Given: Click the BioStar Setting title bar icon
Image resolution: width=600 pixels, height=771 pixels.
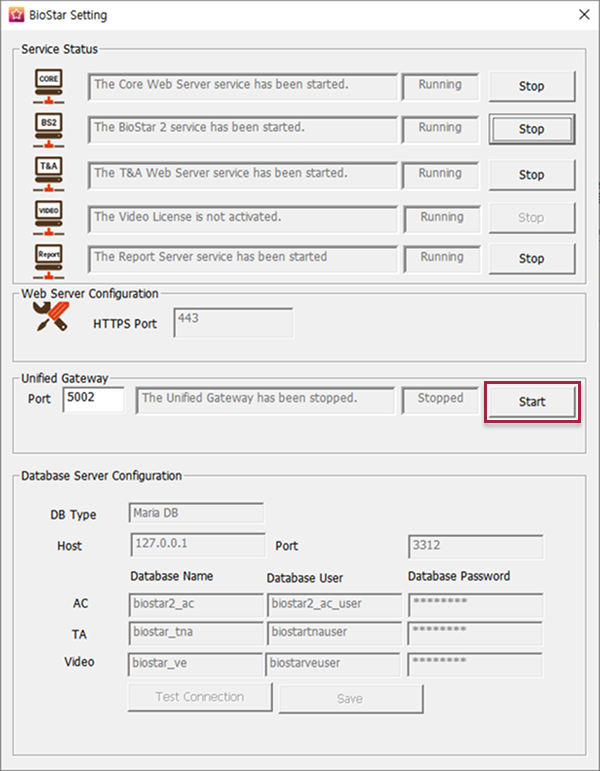Looking at the screenshot, I should [x=16, y=15].
